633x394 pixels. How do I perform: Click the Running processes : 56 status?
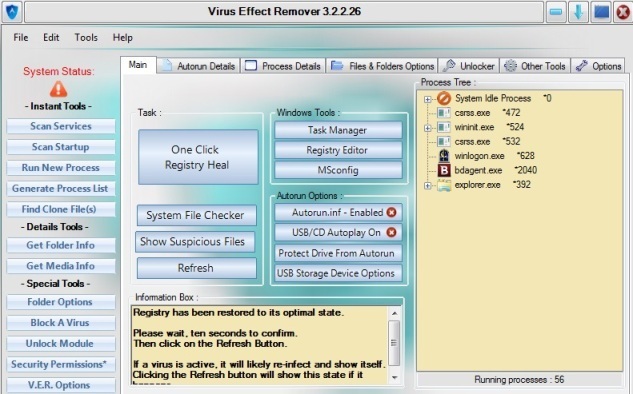point(519,380)
